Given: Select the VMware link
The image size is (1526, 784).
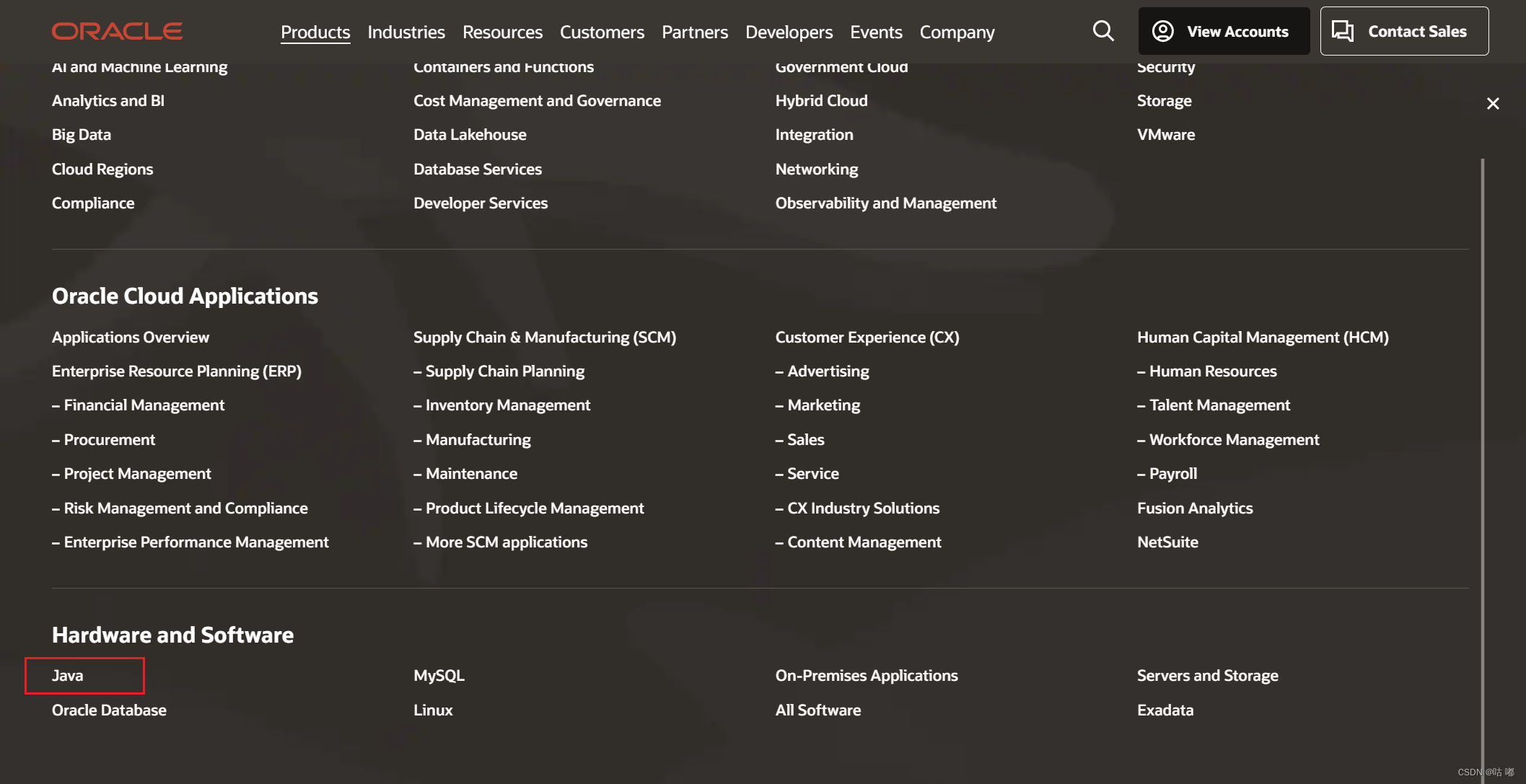Looking at the screenshot, I should pyautogui.click(x=1166, y=135).
